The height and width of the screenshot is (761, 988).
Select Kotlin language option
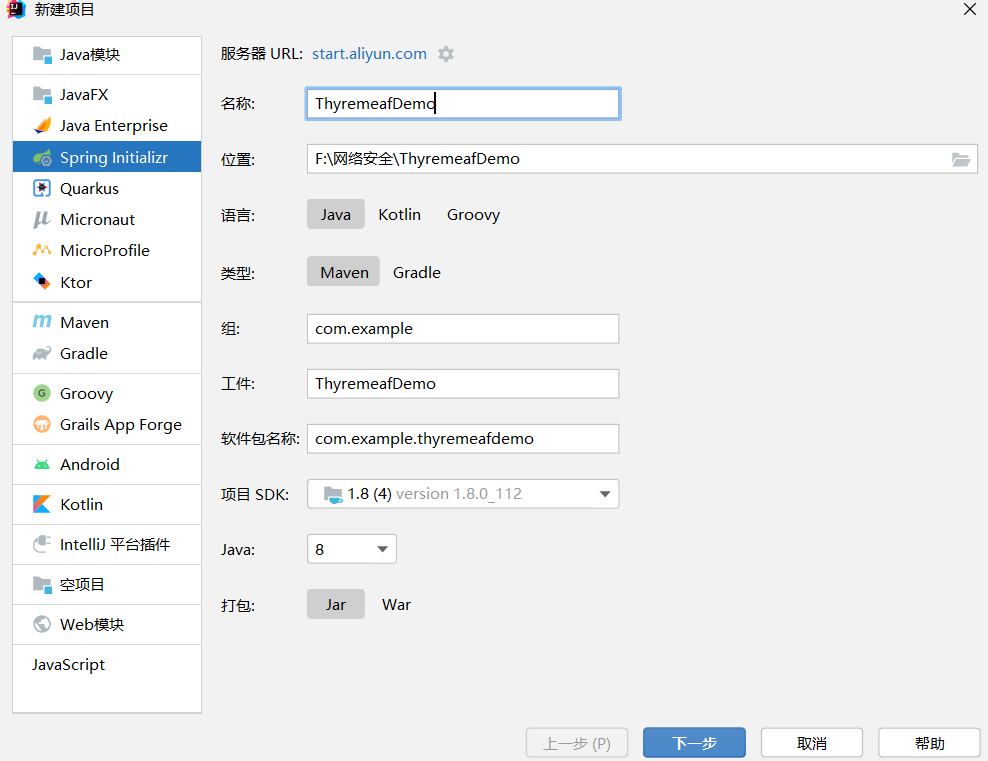(399, 214)
